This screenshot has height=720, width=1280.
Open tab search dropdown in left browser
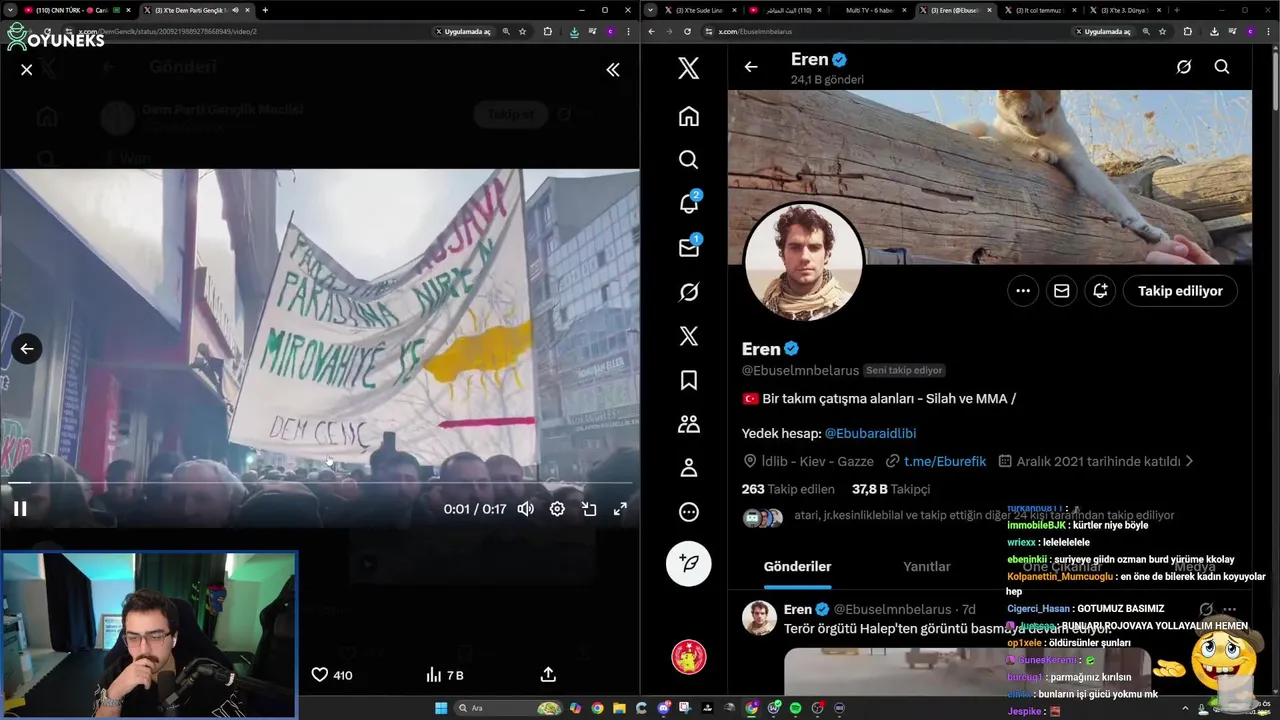tap(10, 10)
